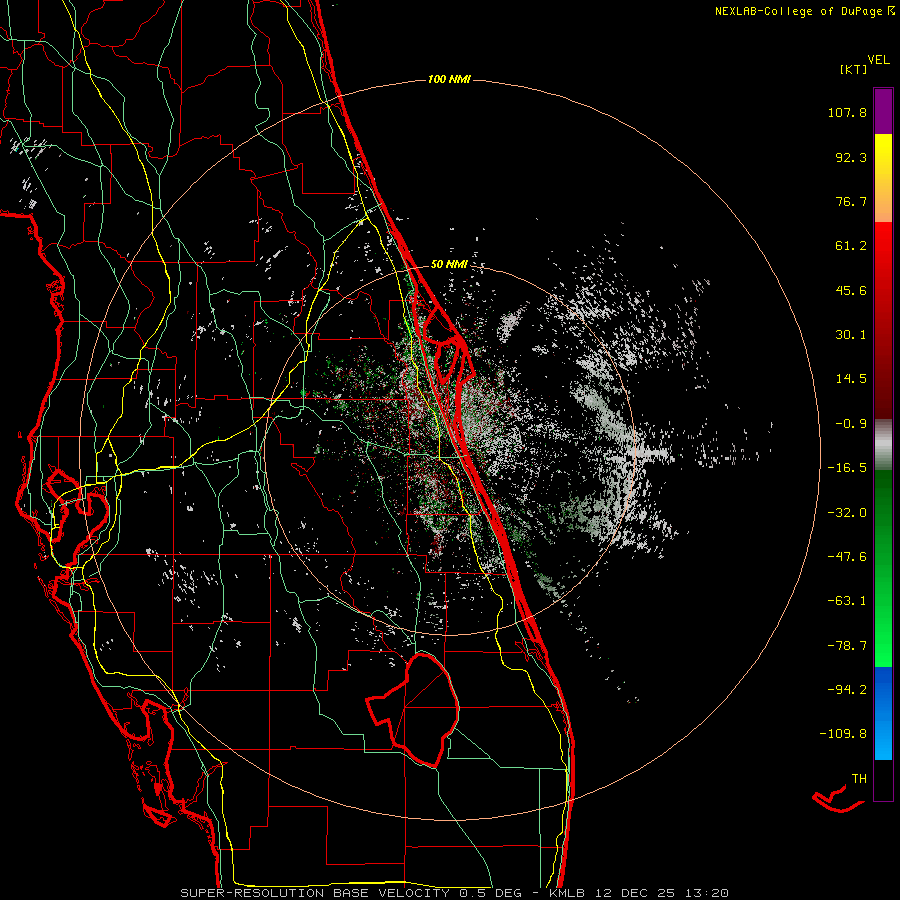Select the -47.6 legend value
The image size is (900, 900).
(x=847, y=557)
